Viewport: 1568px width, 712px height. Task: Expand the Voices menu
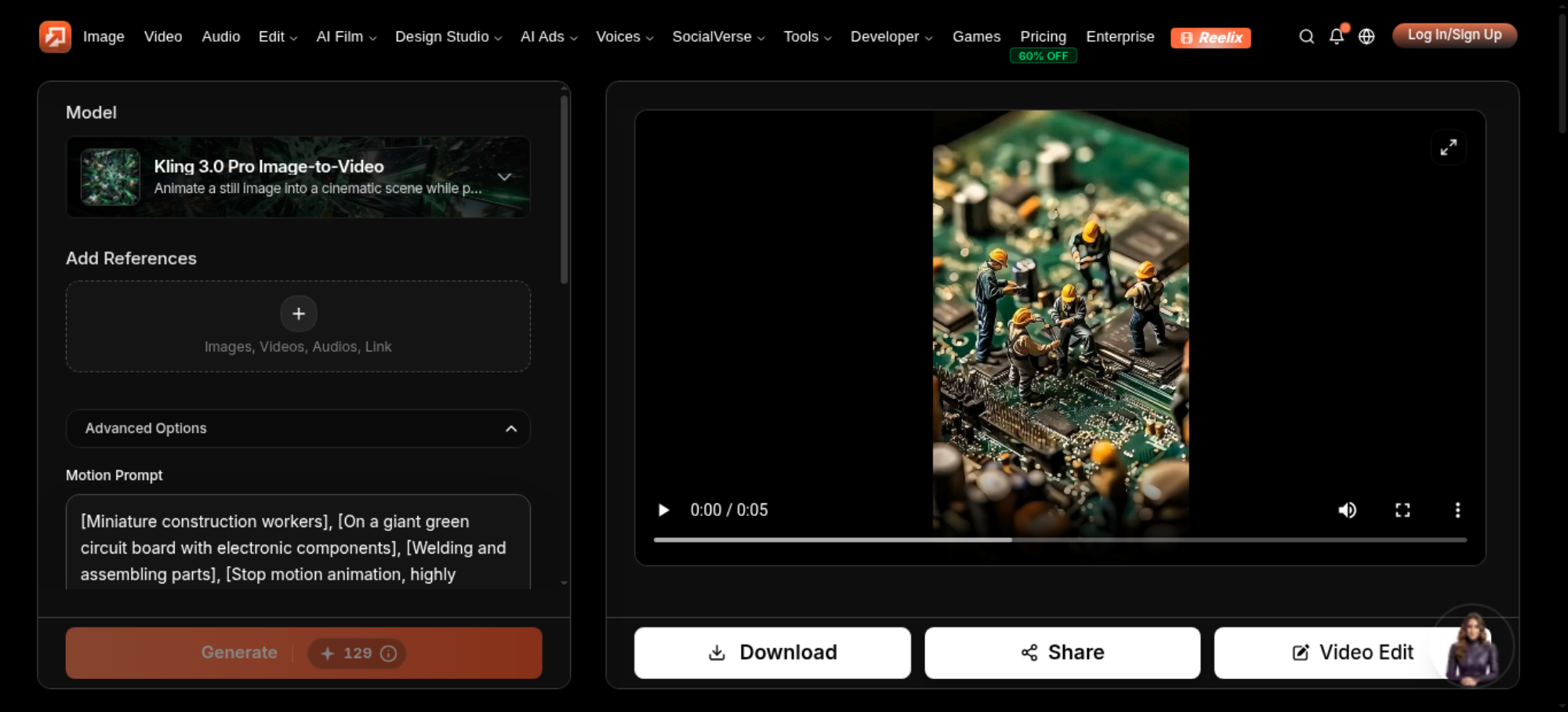coord(625,37)
